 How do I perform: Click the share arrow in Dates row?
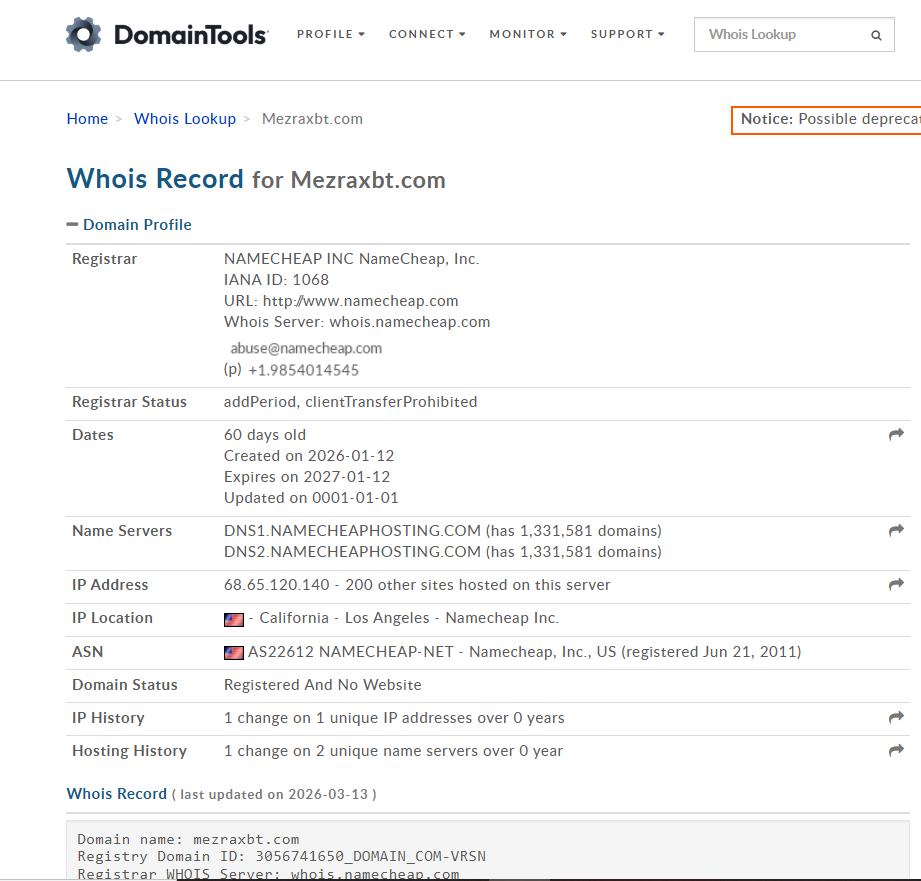(x=895, y=434)
